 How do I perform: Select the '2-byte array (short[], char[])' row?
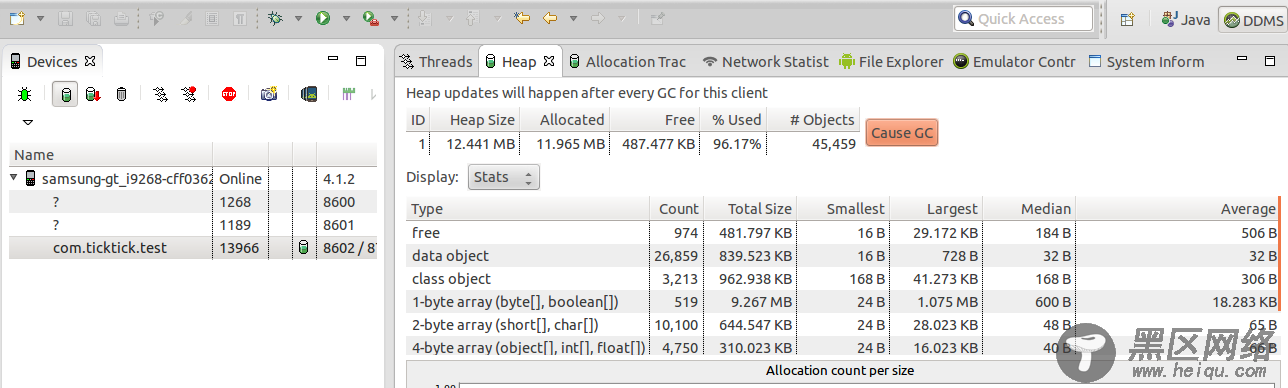[x=843, y=324]
